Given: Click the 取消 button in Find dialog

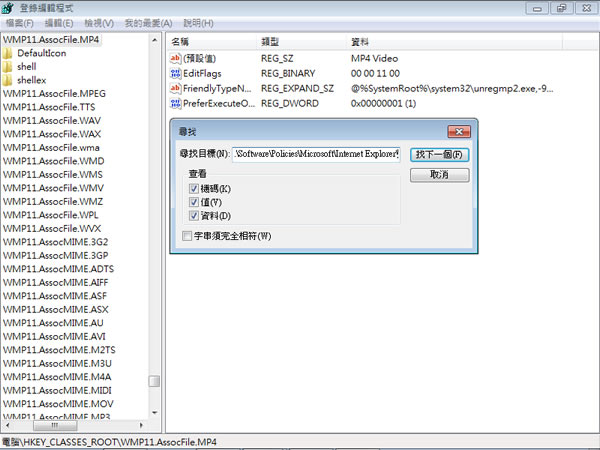Looking at the screenshot, I should pyautogui.click(x=439, y=175).
